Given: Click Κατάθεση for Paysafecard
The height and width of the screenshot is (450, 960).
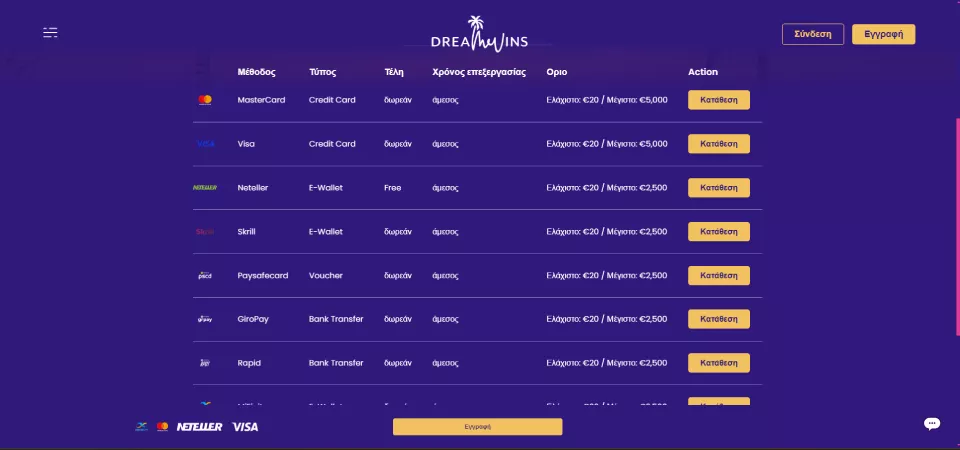Looking at the screenshot, I should (x=719, y=276).
